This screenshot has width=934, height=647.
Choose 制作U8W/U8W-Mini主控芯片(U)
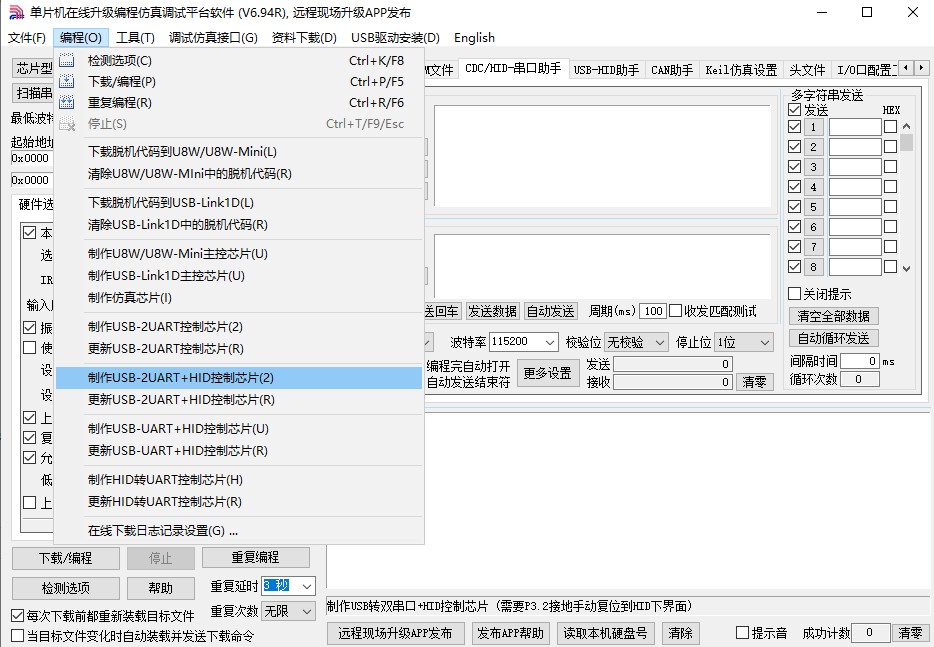(x=239, y=254)
